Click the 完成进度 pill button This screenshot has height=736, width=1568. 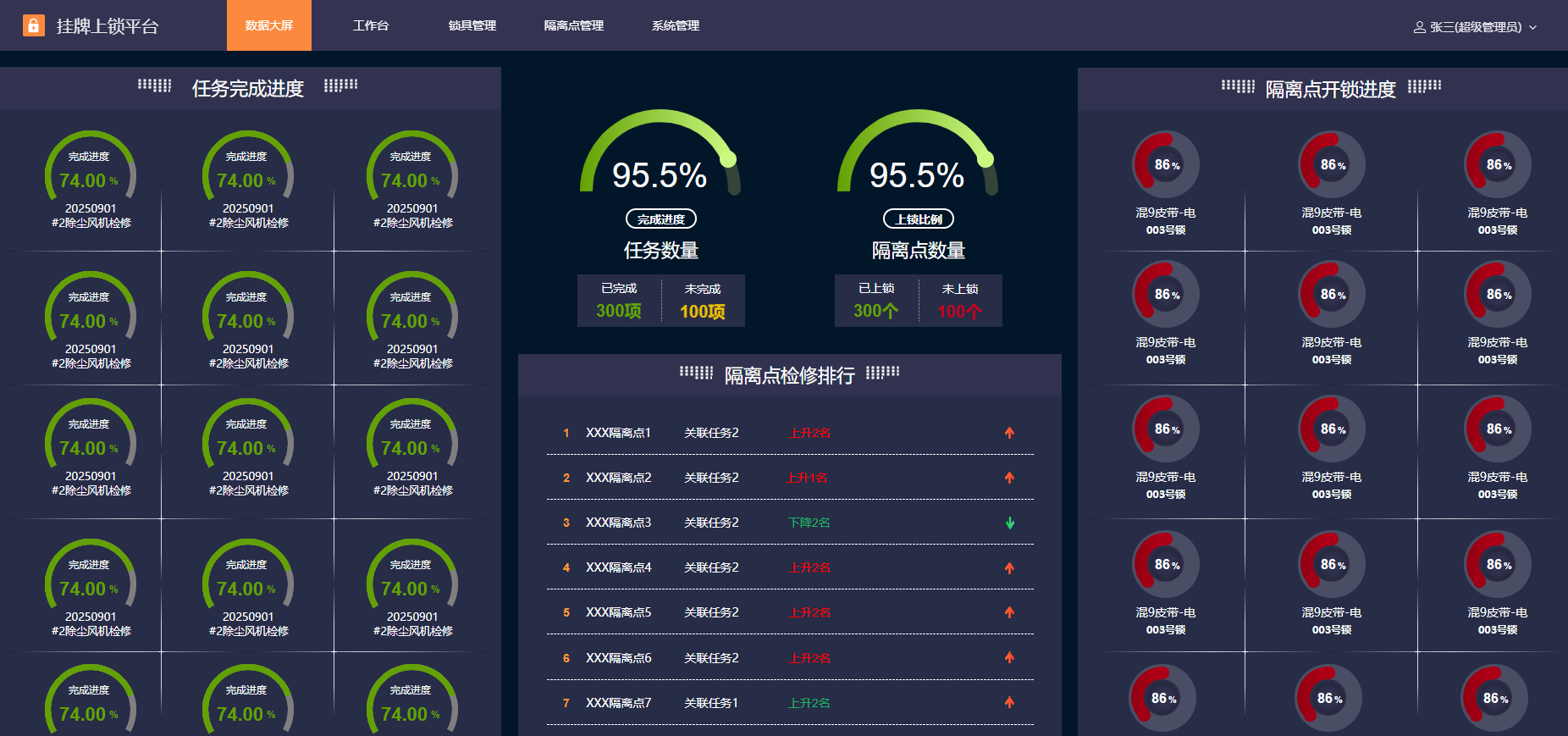point(661,219)
